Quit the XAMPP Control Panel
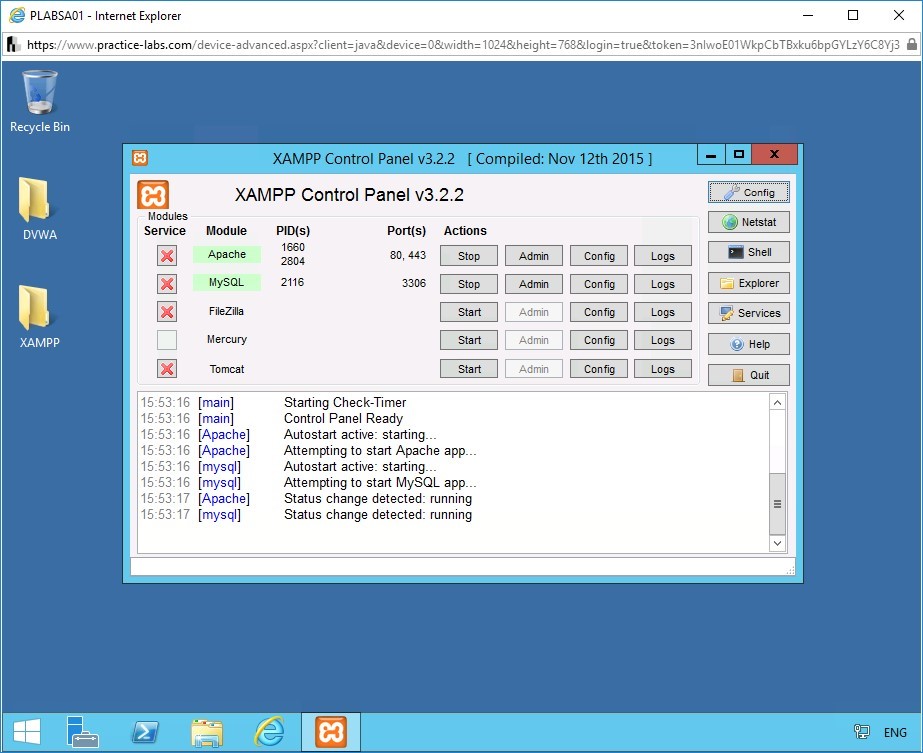This screenshot has width=923, height=753. 748,374
